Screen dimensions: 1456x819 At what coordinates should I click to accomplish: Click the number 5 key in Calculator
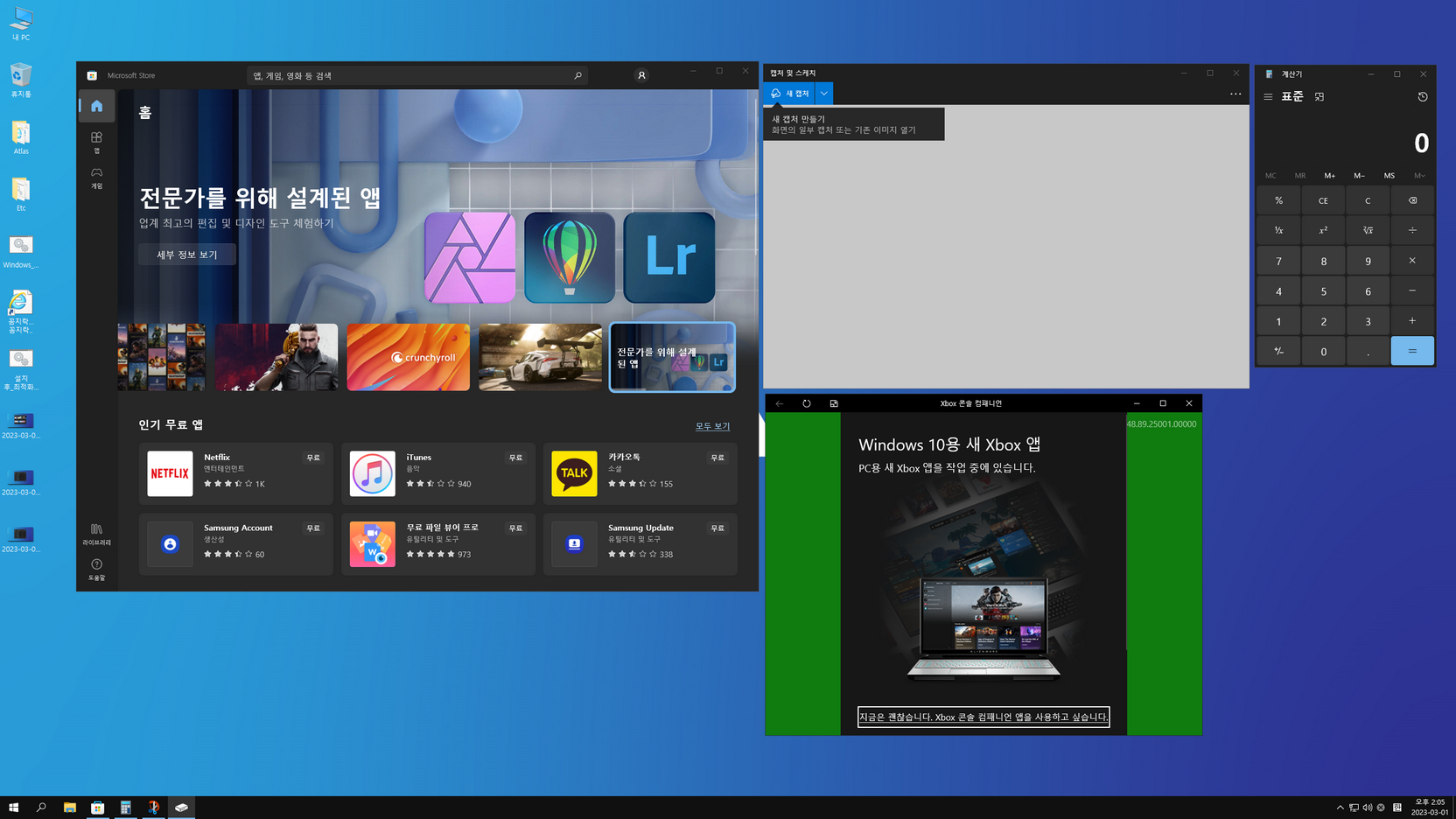pyautogui.click(x=1323, y=290)
